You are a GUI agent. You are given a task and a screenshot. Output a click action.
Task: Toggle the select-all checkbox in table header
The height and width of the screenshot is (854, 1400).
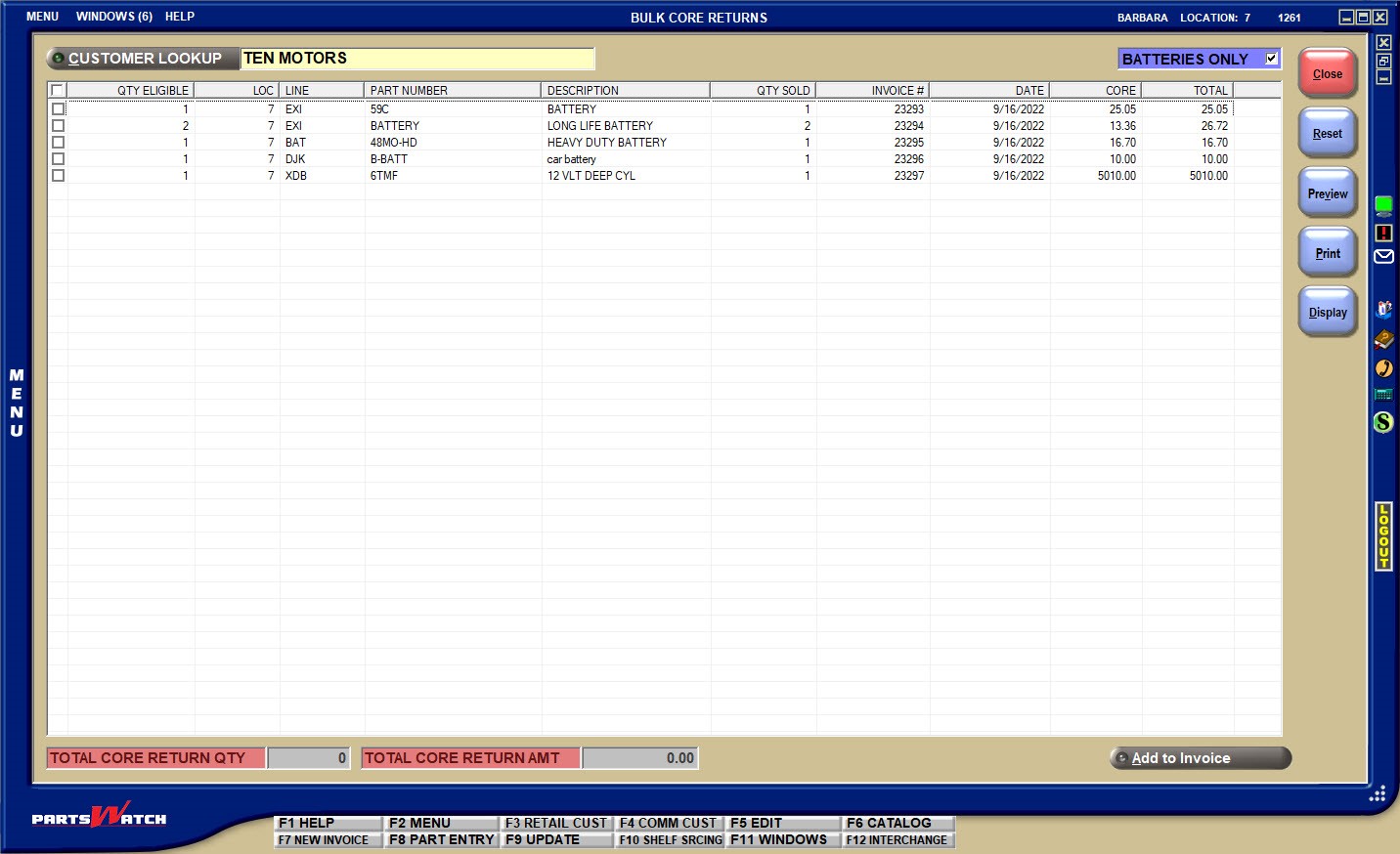tap(58, 91)
